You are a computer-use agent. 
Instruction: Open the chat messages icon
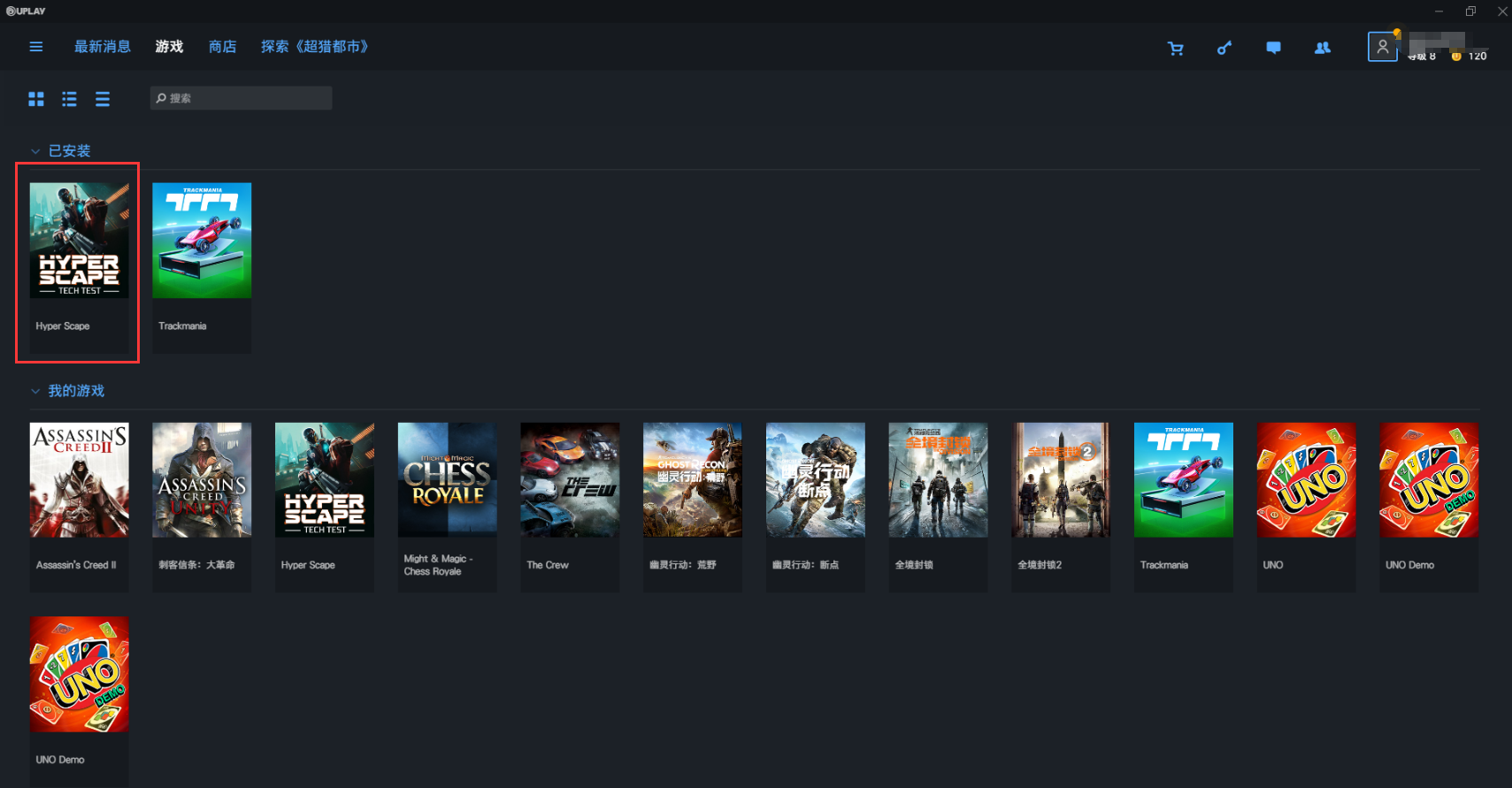(1273, 49)
